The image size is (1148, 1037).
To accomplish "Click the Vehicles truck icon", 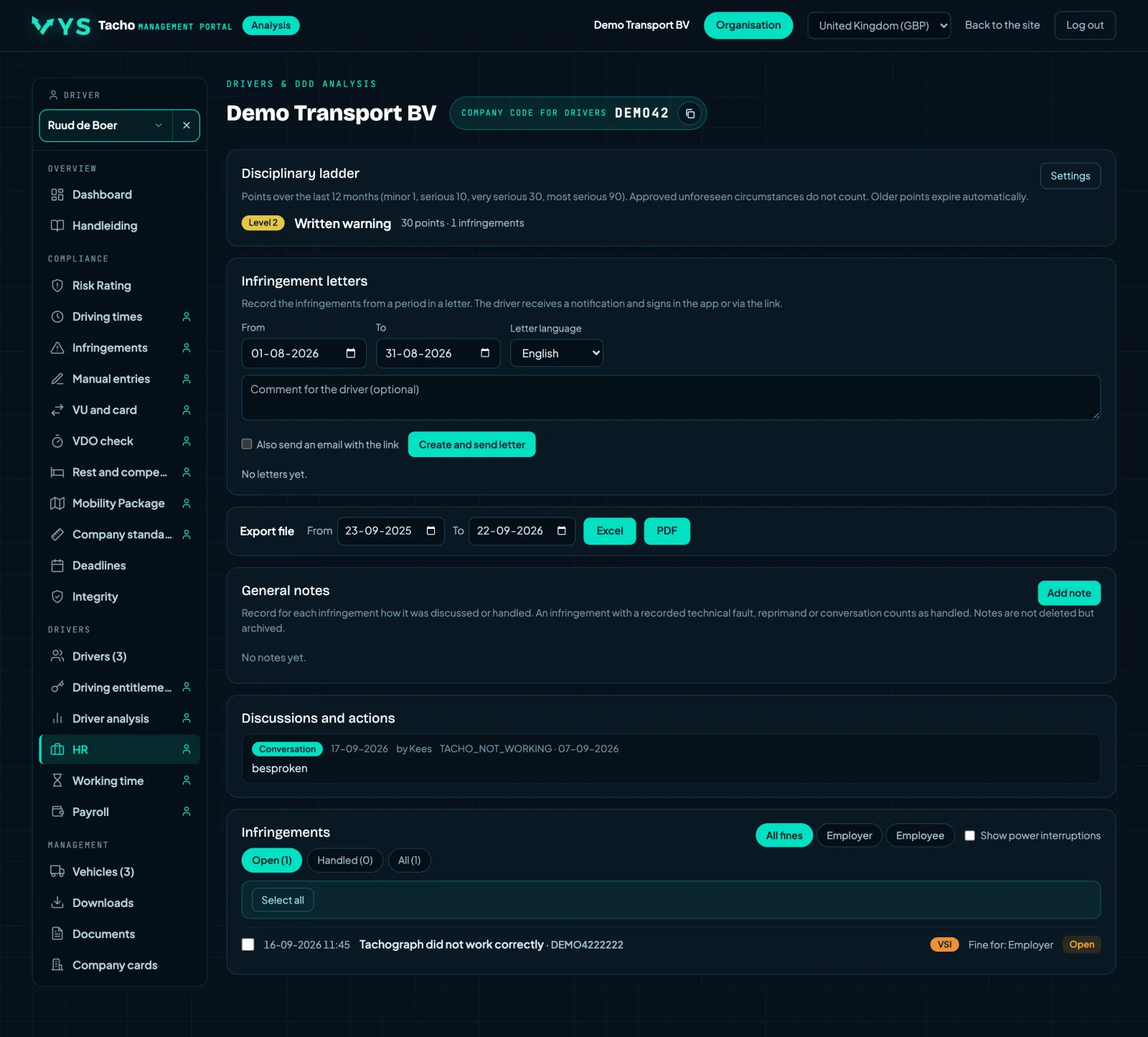I will [57, 872].
